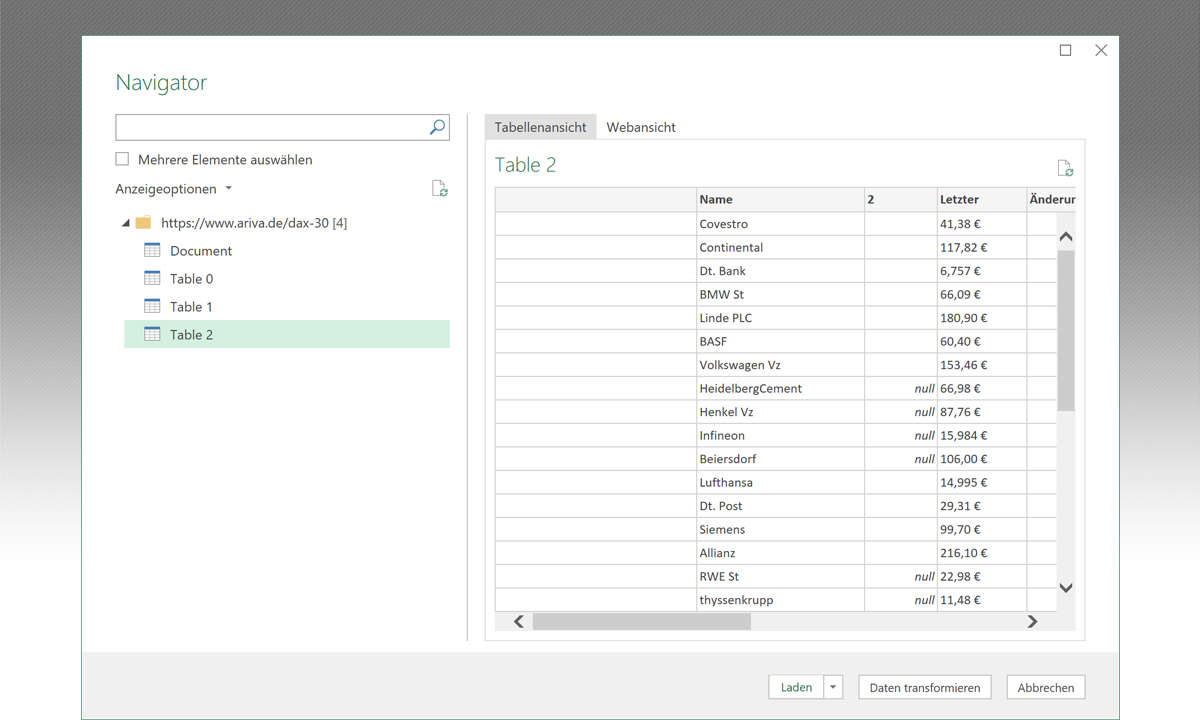Click the 180,90 € value
Screen dimensions: 1200x720
coord(963,318)
